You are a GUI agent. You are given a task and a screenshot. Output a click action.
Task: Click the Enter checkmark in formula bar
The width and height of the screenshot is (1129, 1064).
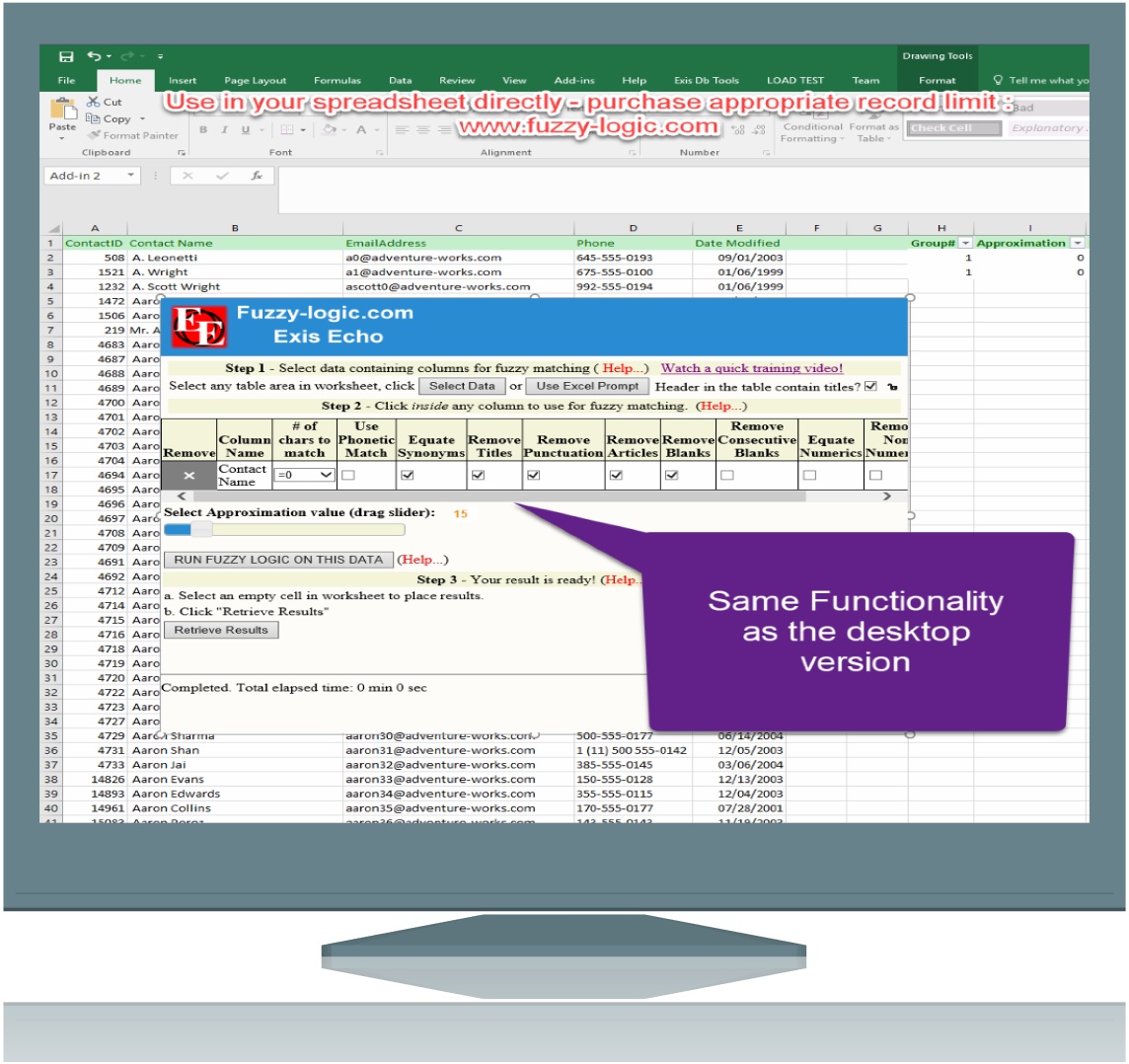222,176
